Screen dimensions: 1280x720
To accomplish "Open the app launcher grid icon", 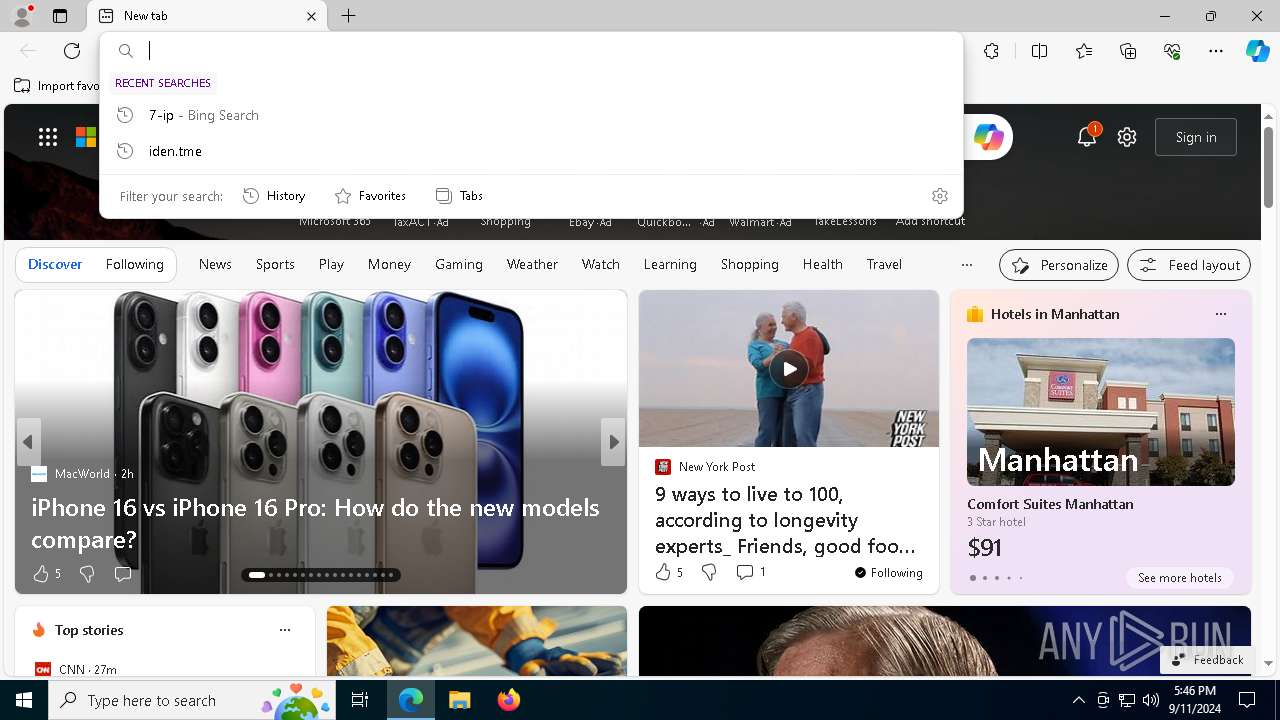I will point(48,137).
